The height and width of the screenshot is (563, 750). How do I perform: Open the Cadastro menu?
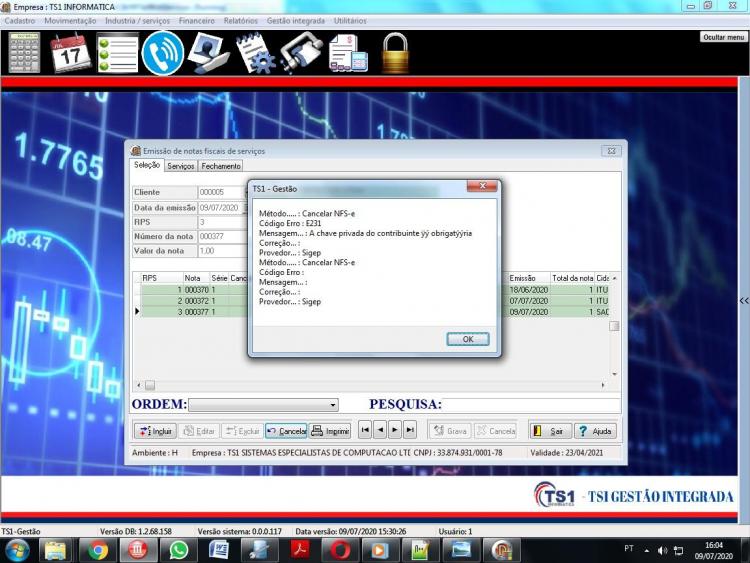pos(20,21)
